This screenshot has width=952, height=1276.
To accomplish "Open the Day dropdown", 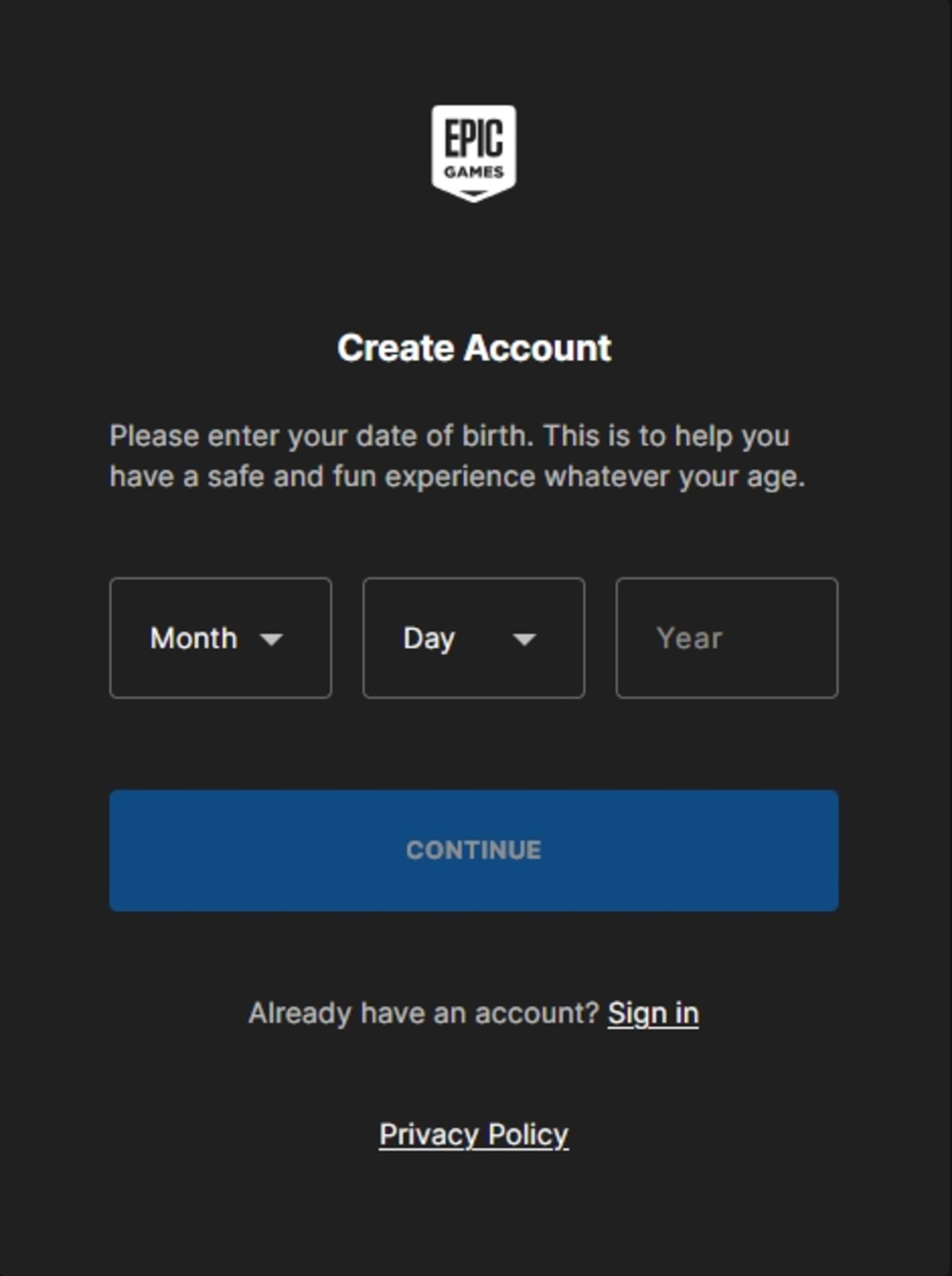I will (474, 638).
